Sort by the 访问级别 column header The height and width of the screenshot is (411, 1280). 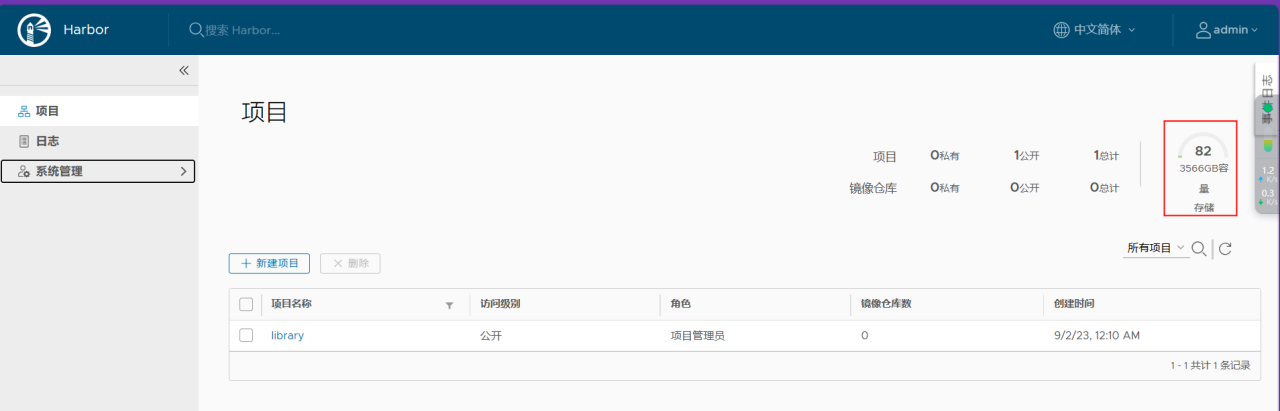[500, 304]
